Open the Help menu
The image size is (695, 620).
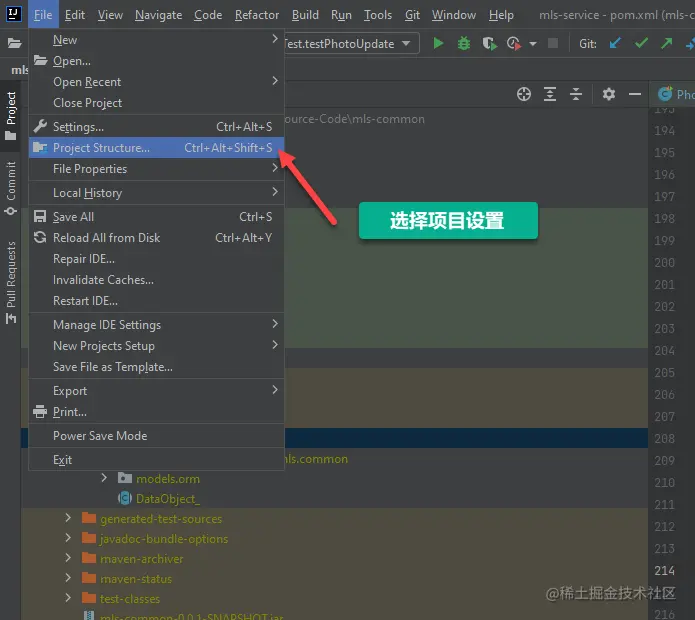pos(501,15)
